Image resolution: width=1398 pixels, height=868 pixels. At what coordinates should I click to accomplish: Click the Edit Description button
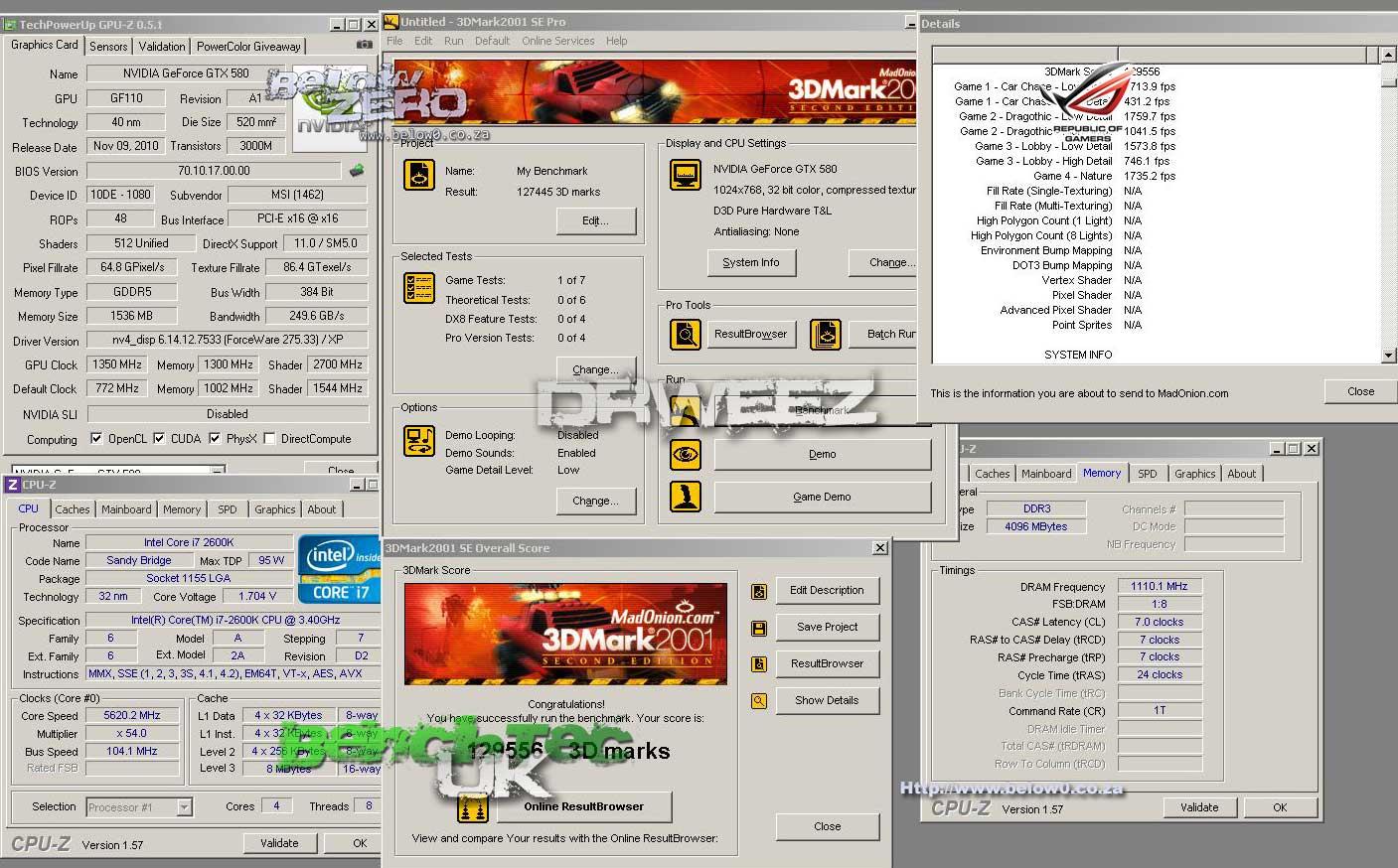828,590
